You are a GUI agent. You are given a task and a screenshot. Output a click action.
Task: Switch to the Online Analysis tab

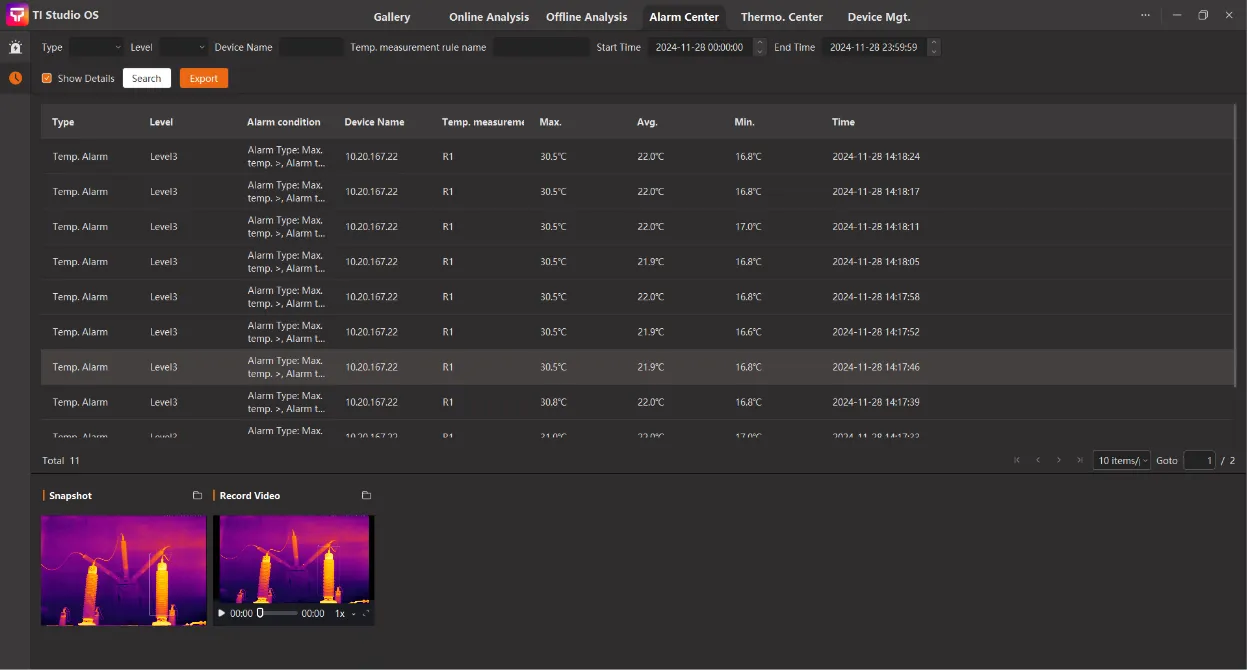(x=488, y=17)
